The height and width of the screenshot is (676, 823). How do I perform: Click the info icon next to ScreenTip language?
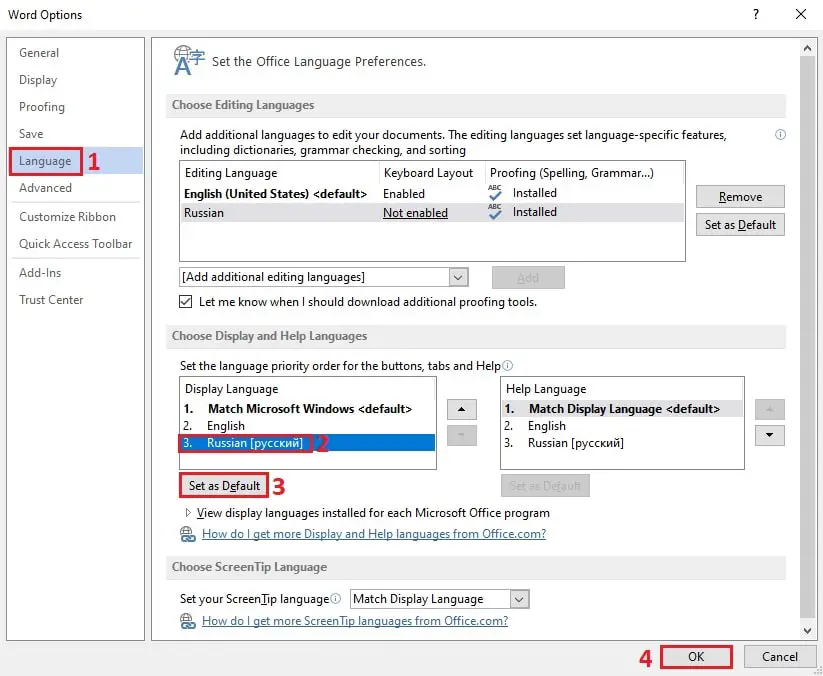point(336,599)
